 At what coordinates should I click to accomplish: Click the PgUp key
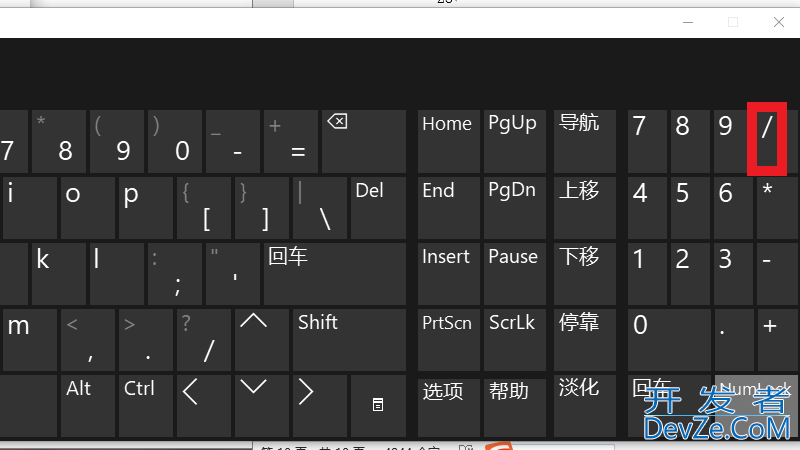coord(515,141)
